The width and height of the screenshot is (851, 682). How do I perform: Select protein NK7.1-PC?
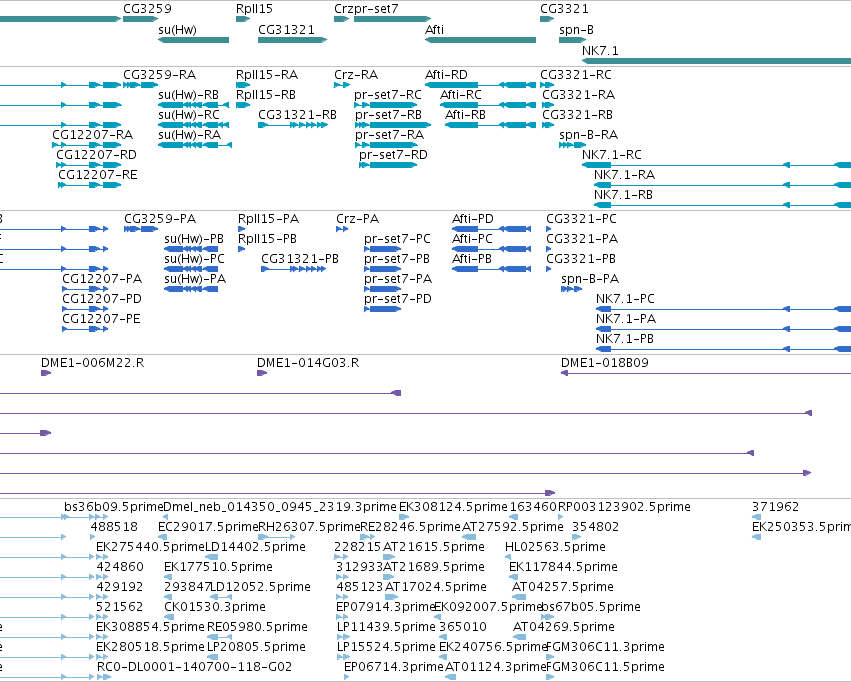coord(723,309)
